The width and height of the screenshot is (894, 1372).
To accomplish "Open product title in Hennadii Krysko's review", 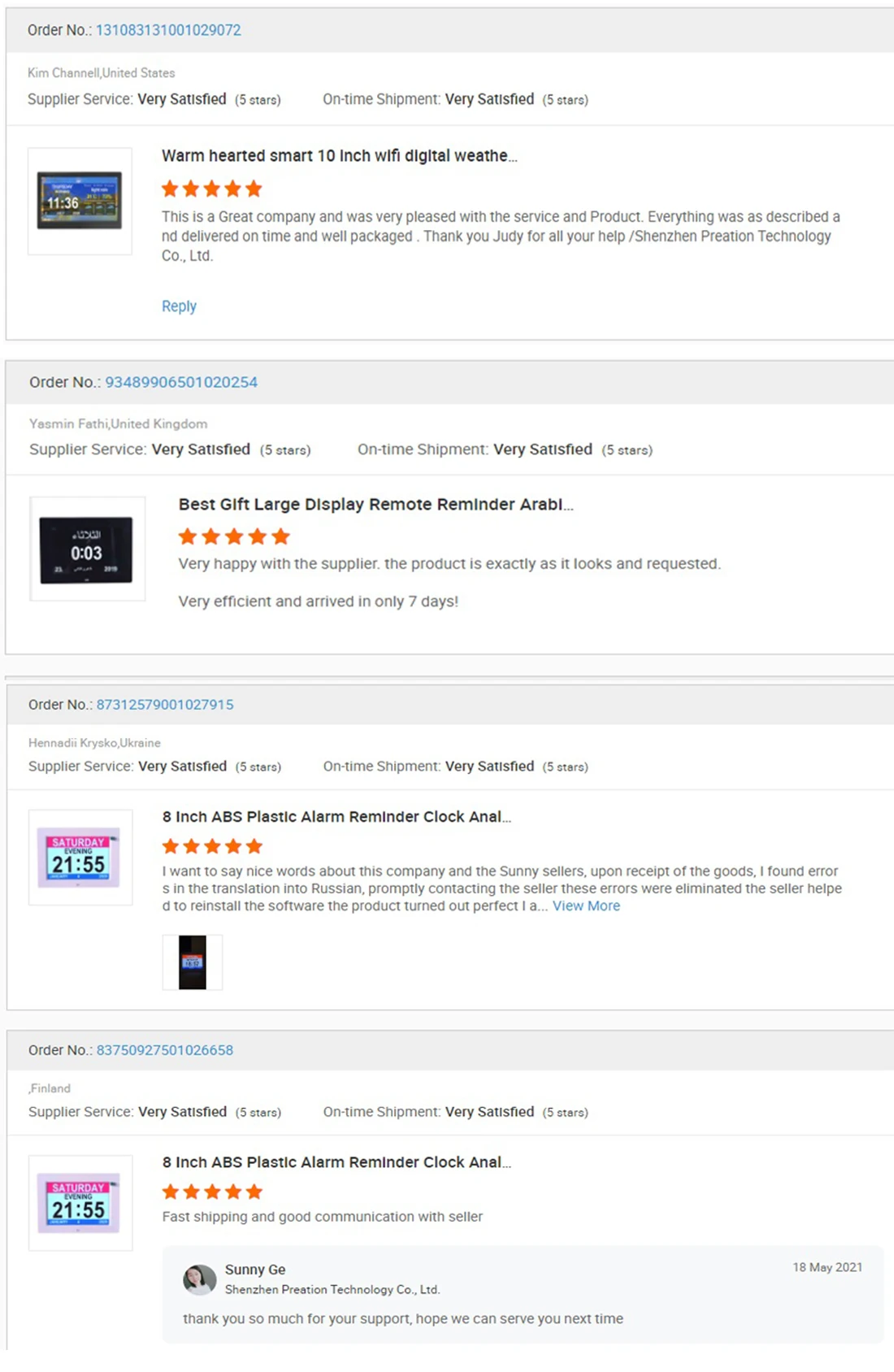I will (336, 817).
